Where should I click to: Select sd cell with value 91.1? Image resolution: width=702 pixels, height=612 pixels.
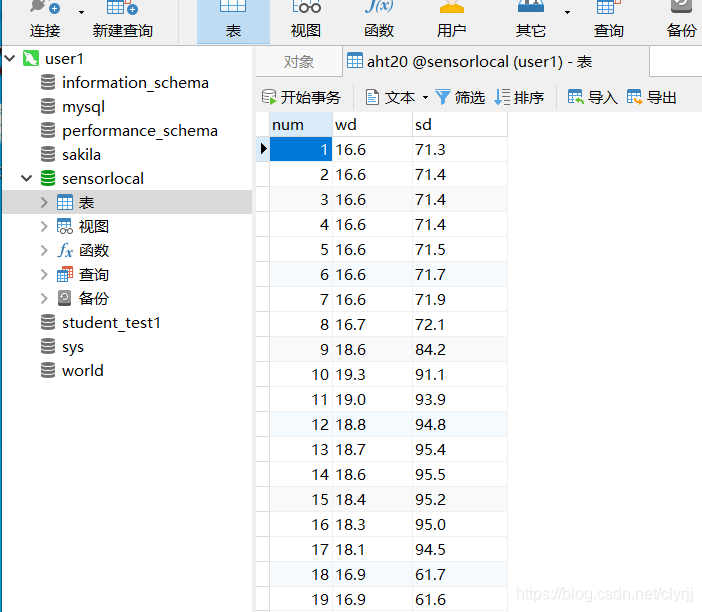click(460, 374)
